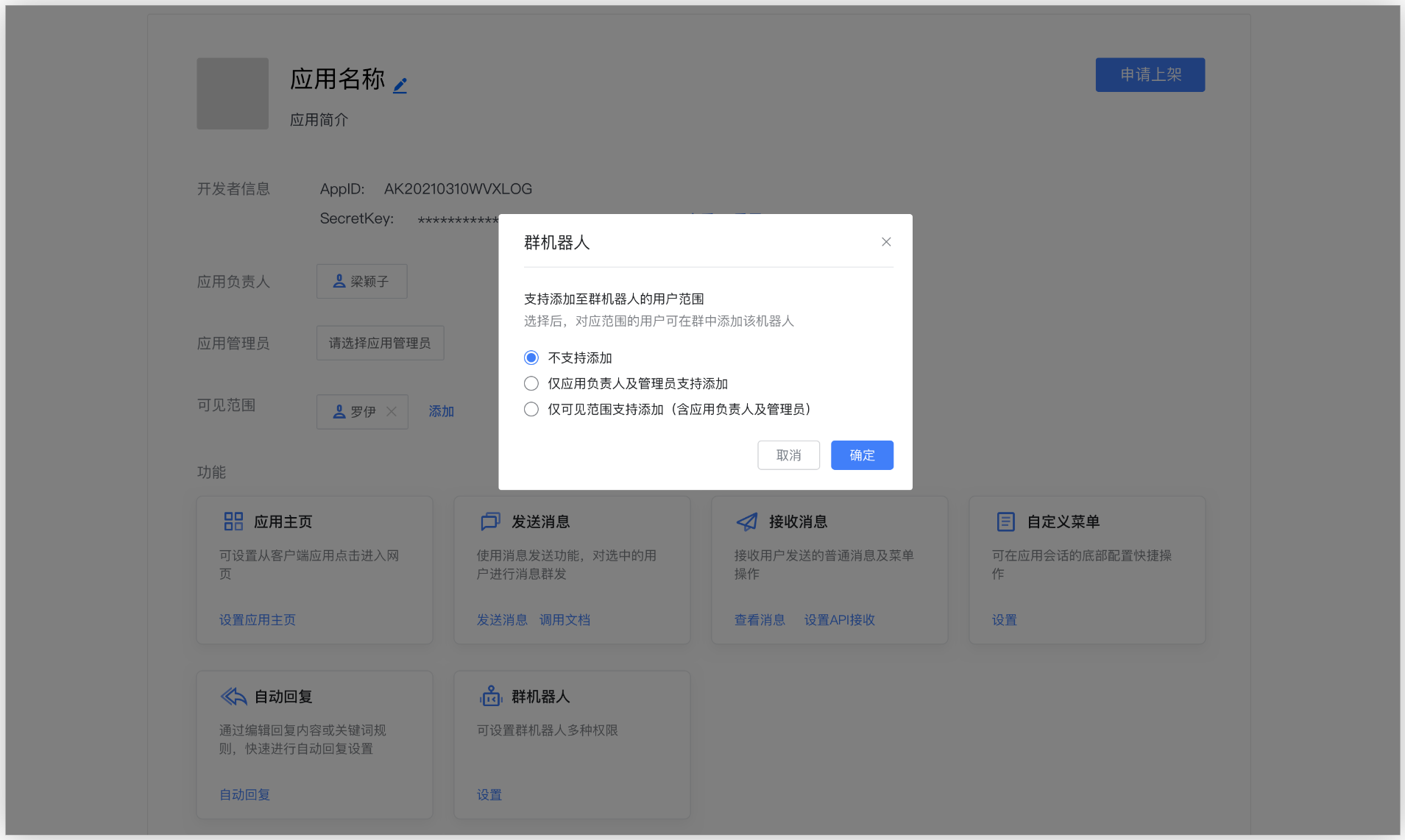Click the 群机器人 robot icon
The image size is (1405, 840).
[x=490, y=696]
